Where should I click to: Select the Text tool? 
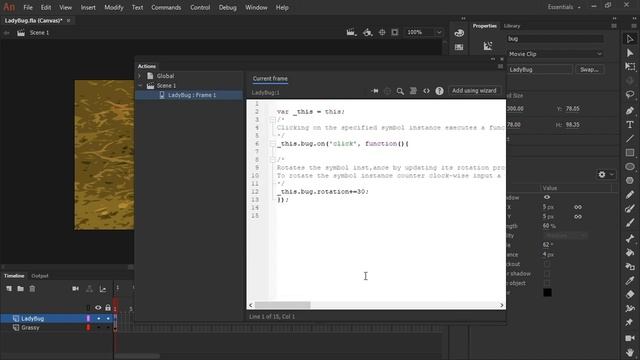pyautogui.click(x=630, y=124)
